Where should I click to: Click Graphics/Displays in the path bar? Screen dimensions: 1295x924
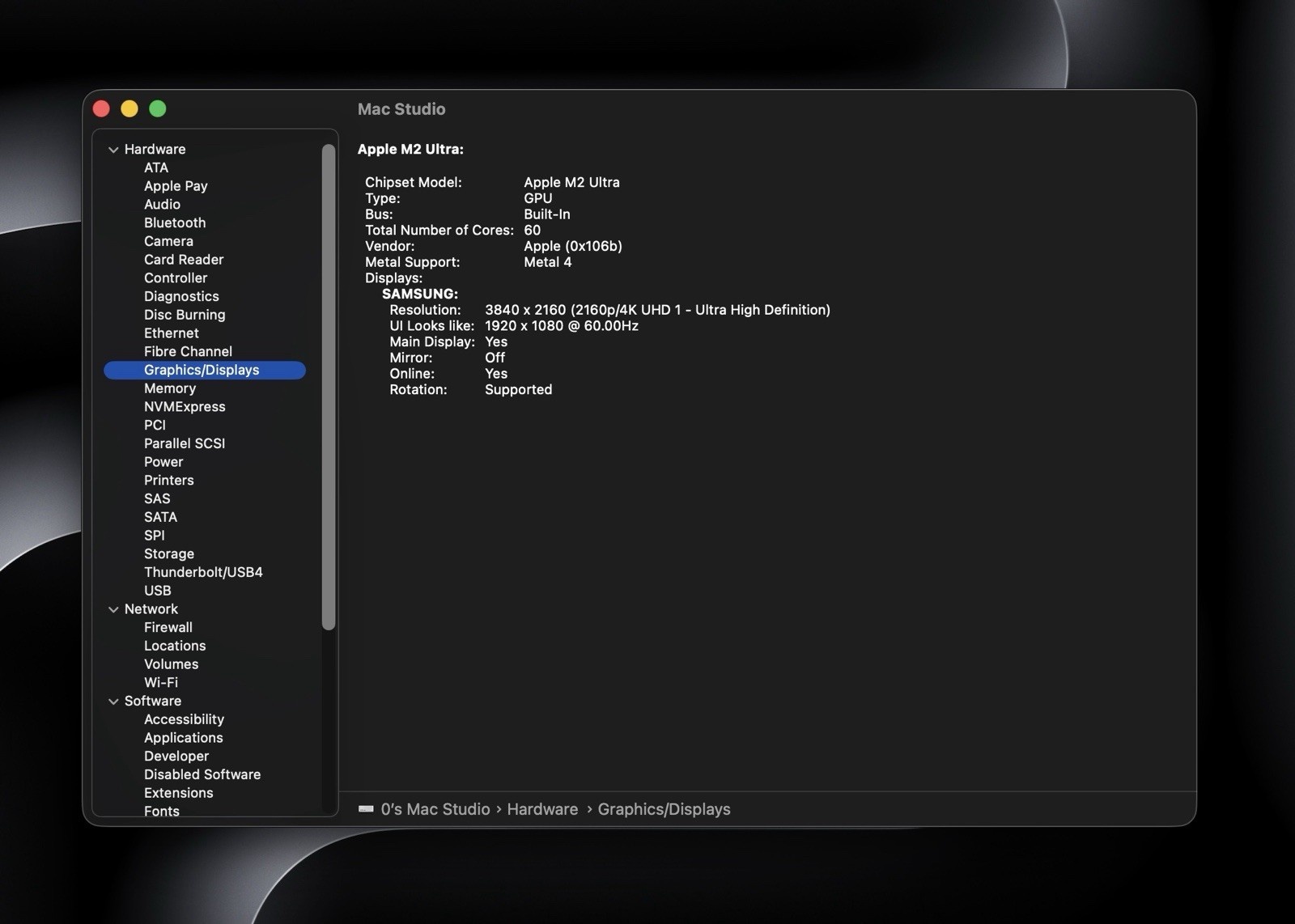(x=664, y=809)
